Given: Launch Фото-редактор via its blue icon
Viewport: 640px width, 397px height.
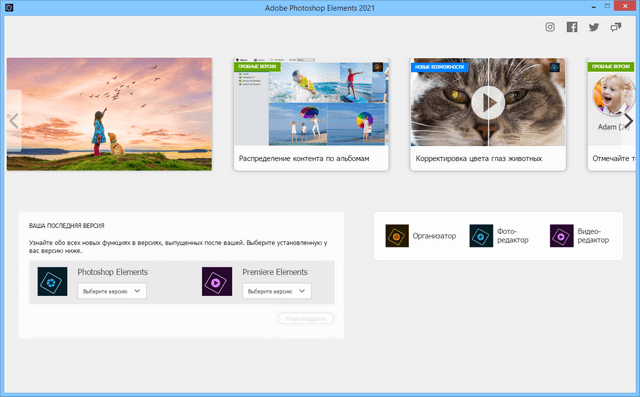Looking at the screenshot, I should tap(481, 236).
